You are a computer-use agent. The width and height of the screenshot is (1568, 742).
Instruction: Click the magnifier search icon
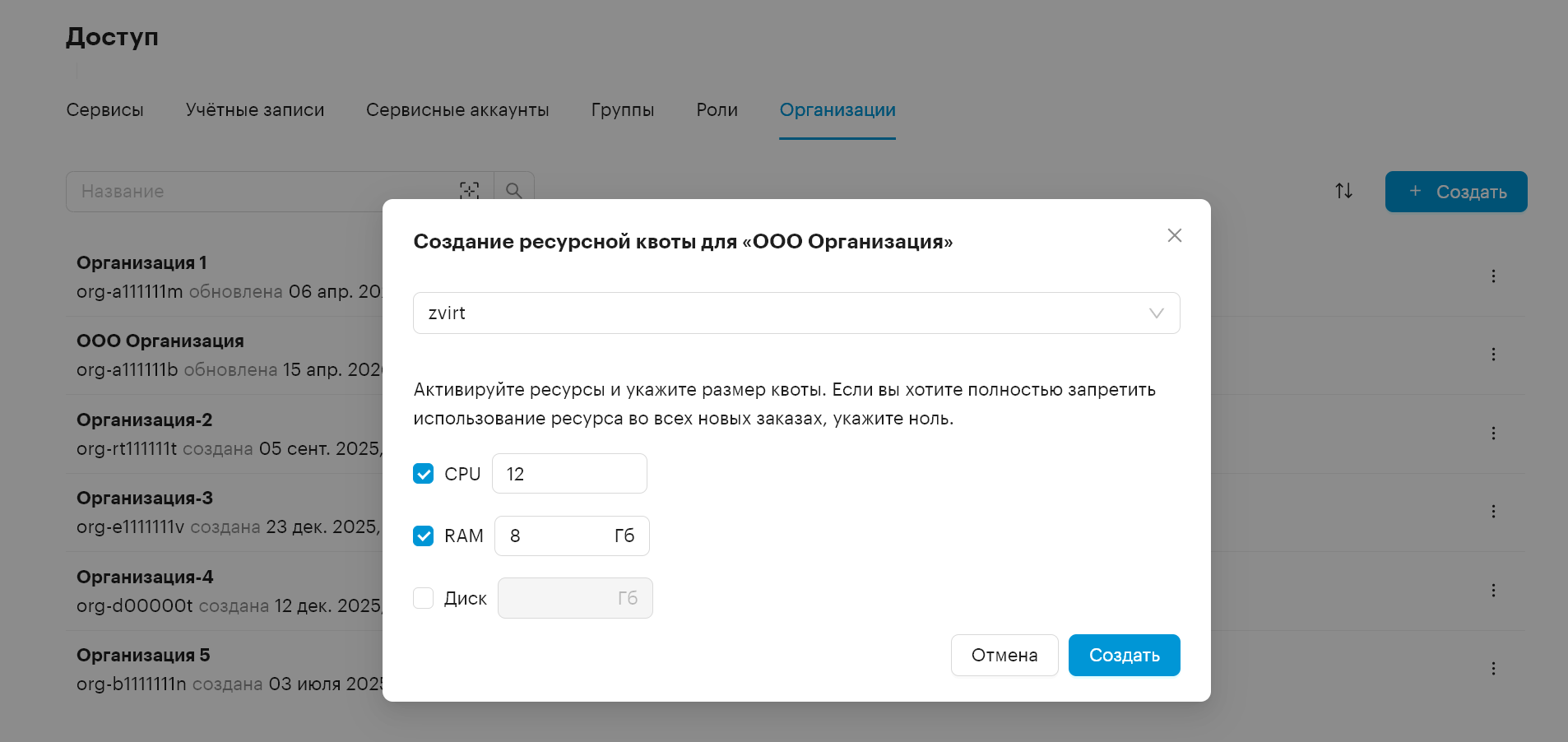pyautogui.click(x=514, y=191)
